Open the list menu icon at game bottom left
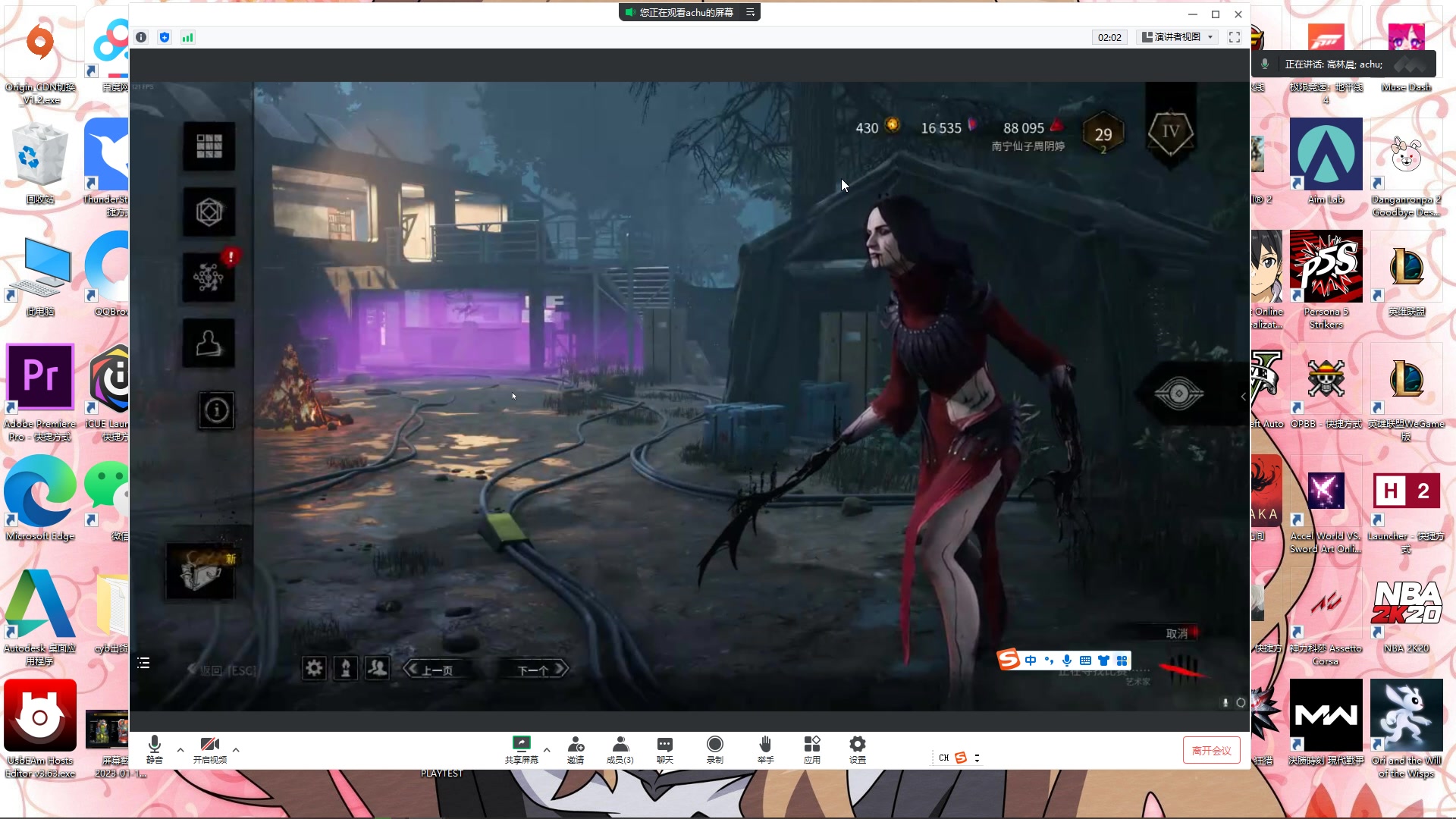This screenshot has width=1456, height=819. [x=143, y=663]
